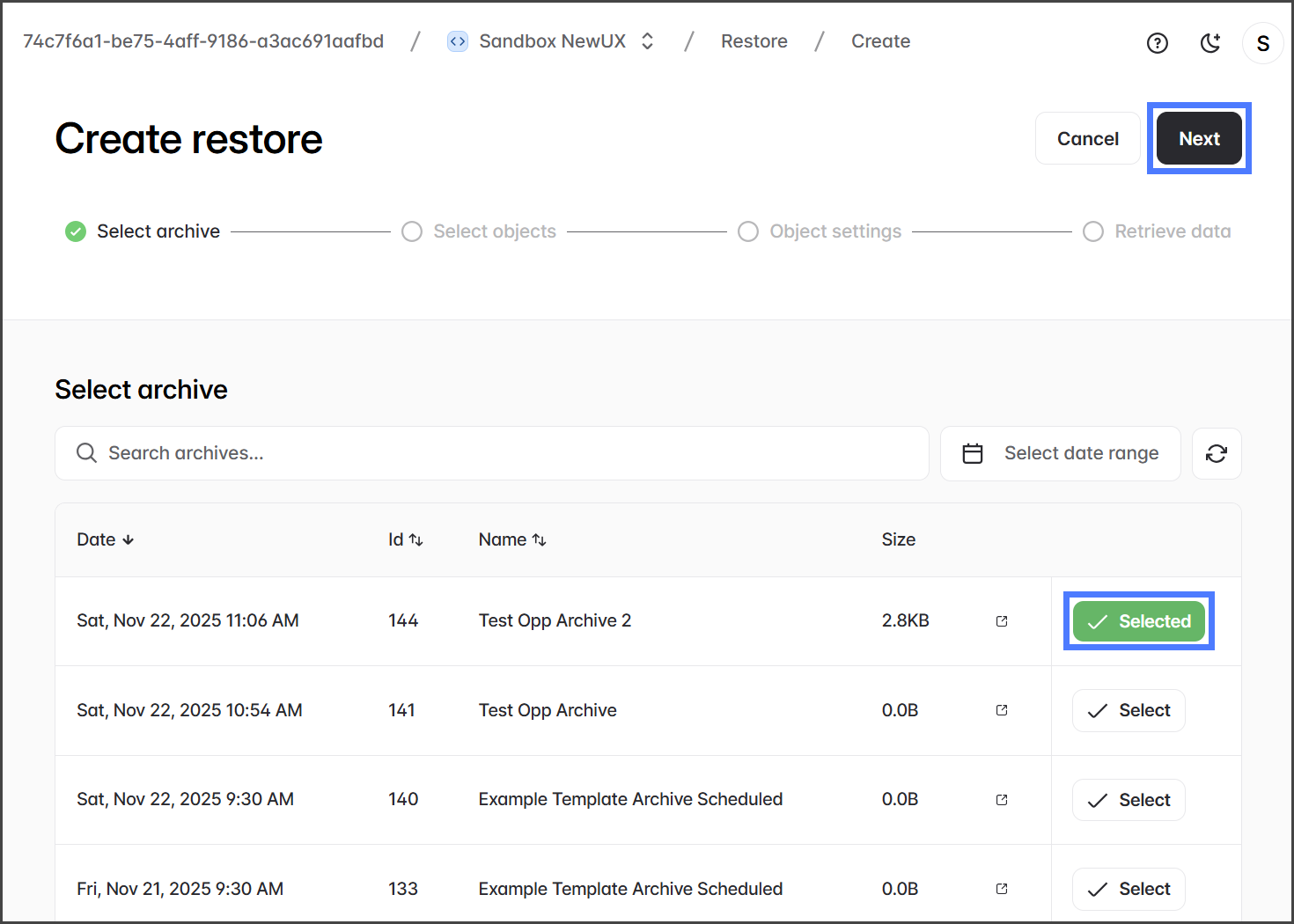Toggle dark mode moon icon

(x=1210, y=43)
